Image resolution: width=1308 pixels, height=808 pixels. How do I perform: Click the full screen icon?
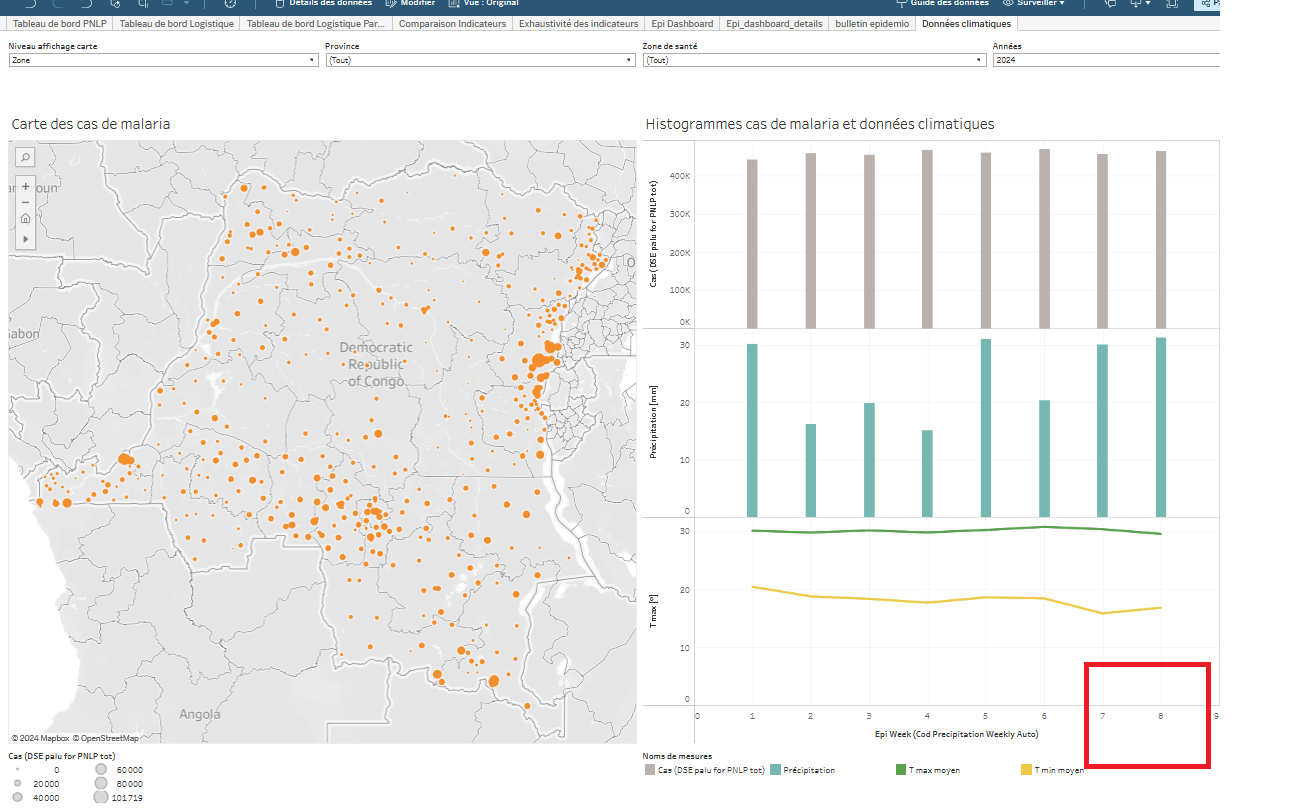coord(1171,4)
